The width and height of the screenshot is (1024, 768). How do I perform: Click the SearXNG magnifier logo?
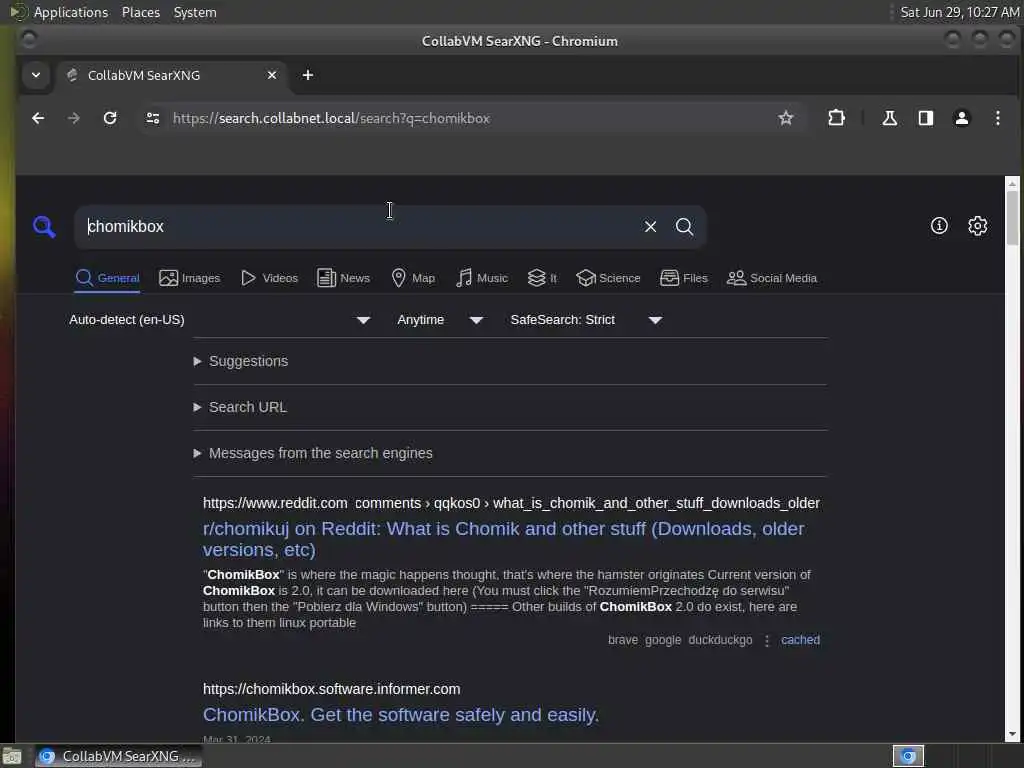44,227
